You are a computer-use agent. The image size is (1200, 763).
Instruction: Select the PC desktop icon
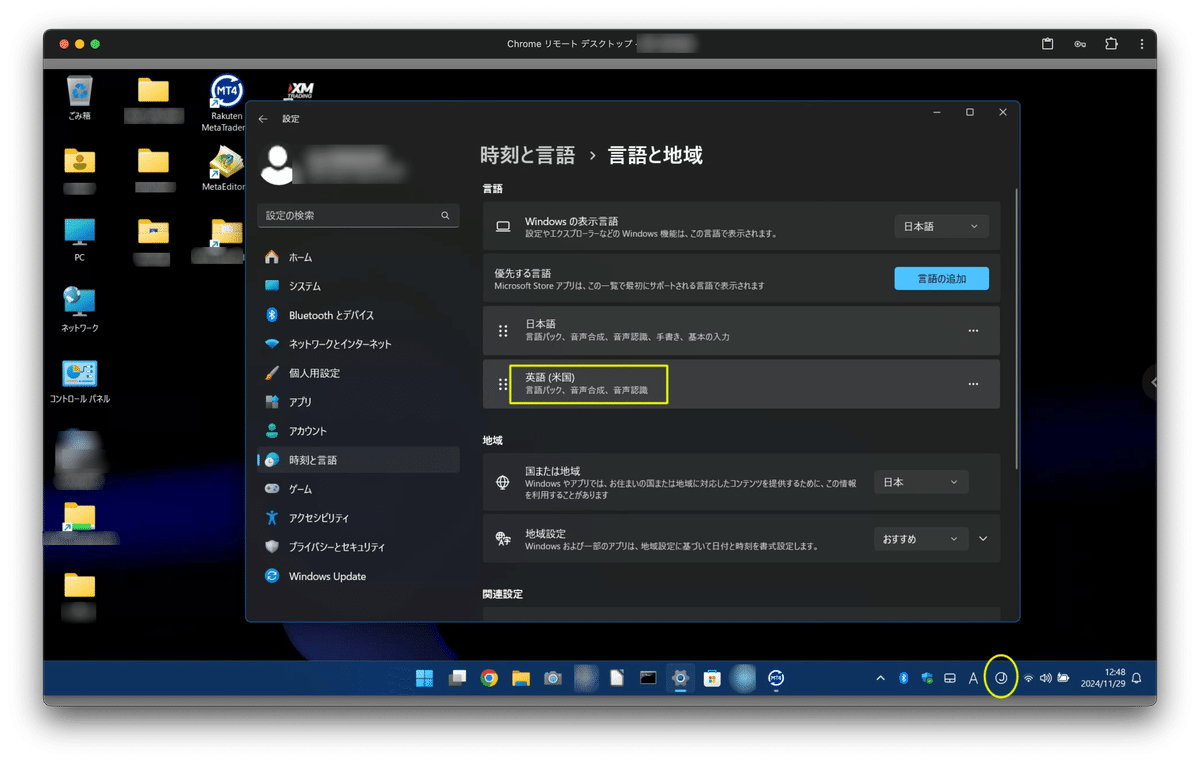pos(79,240)
